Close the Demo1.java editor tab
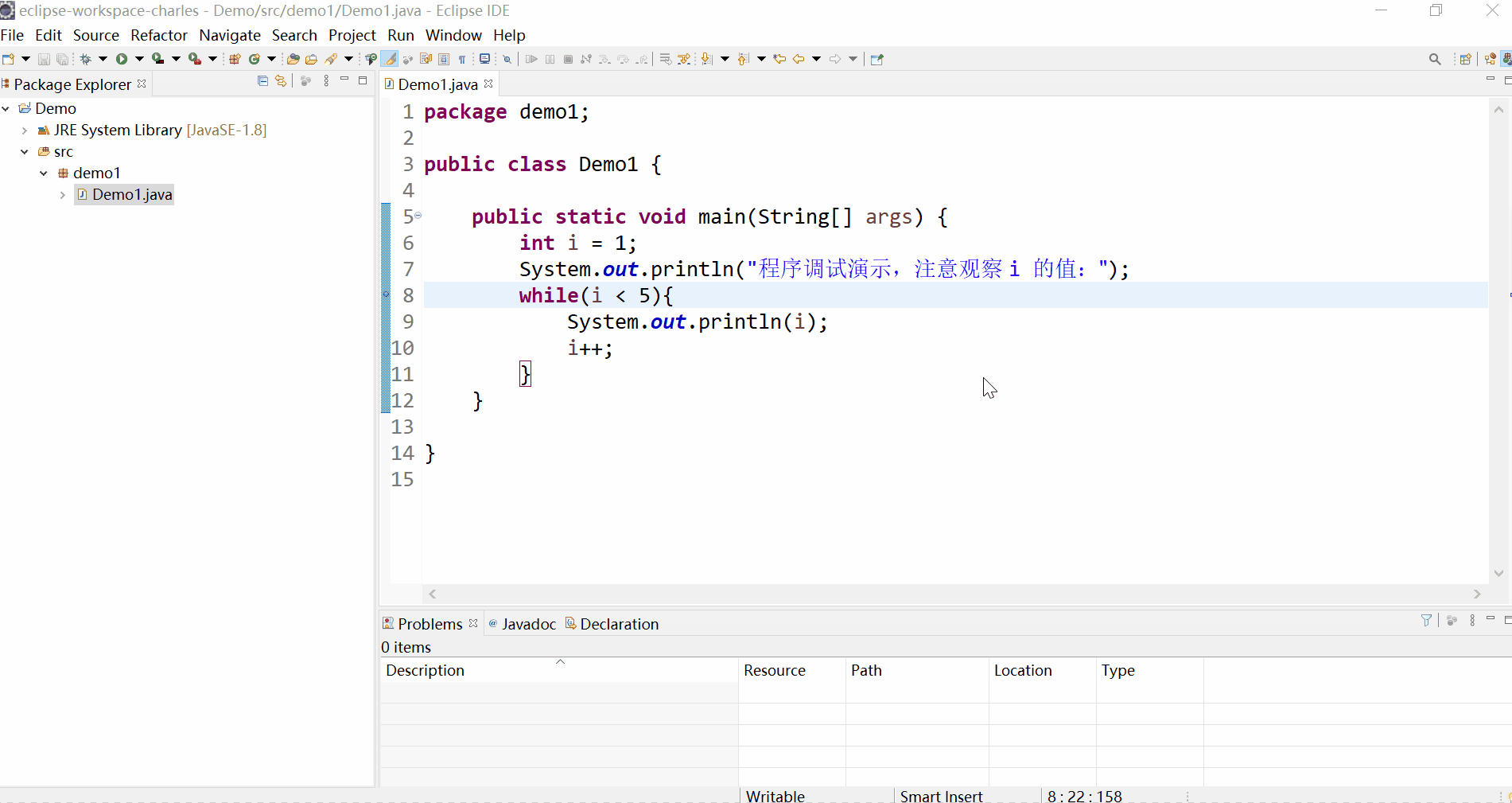 click(488, 84)
